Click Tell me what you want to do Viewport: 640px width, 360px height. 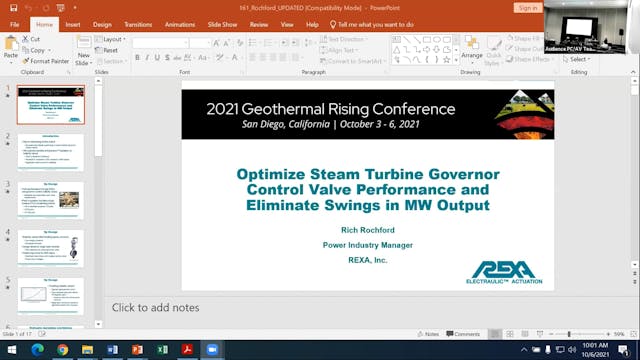[x=371, y=24]
